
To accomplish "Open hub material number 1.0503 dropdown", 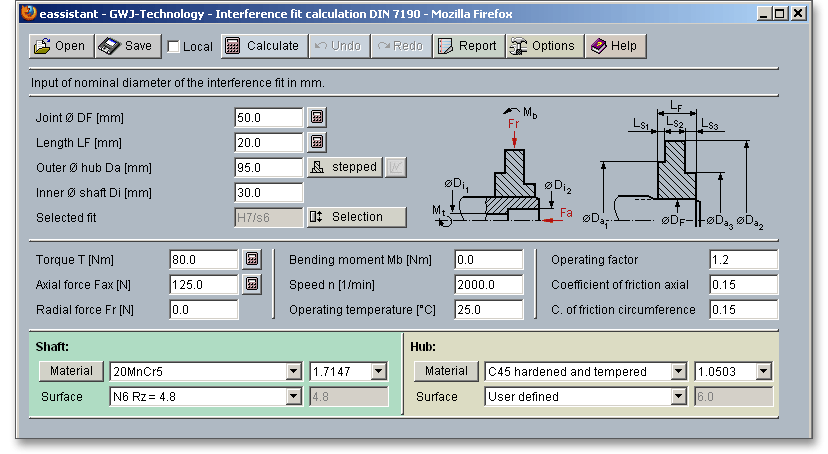I will click(764, 372).
